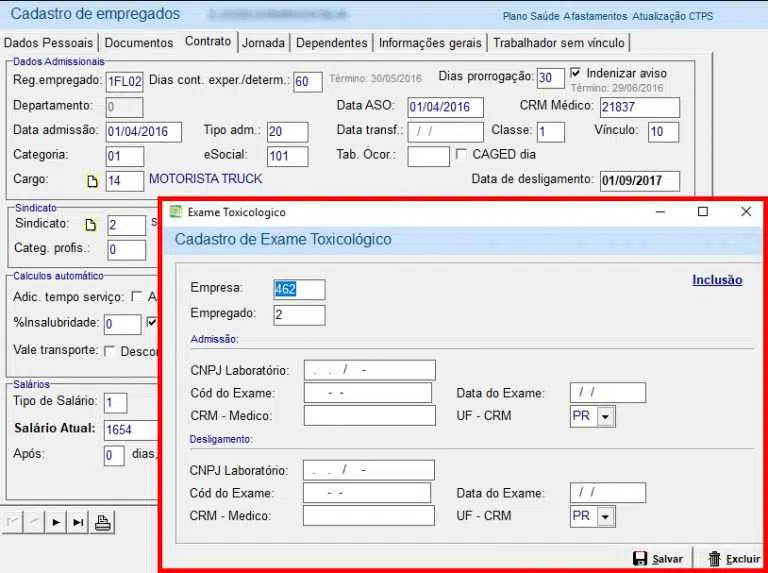This screenshot has width=768, height=573.
Task: Uncheck the Indenizar aviso checkbox
Action: click(576, 74)
